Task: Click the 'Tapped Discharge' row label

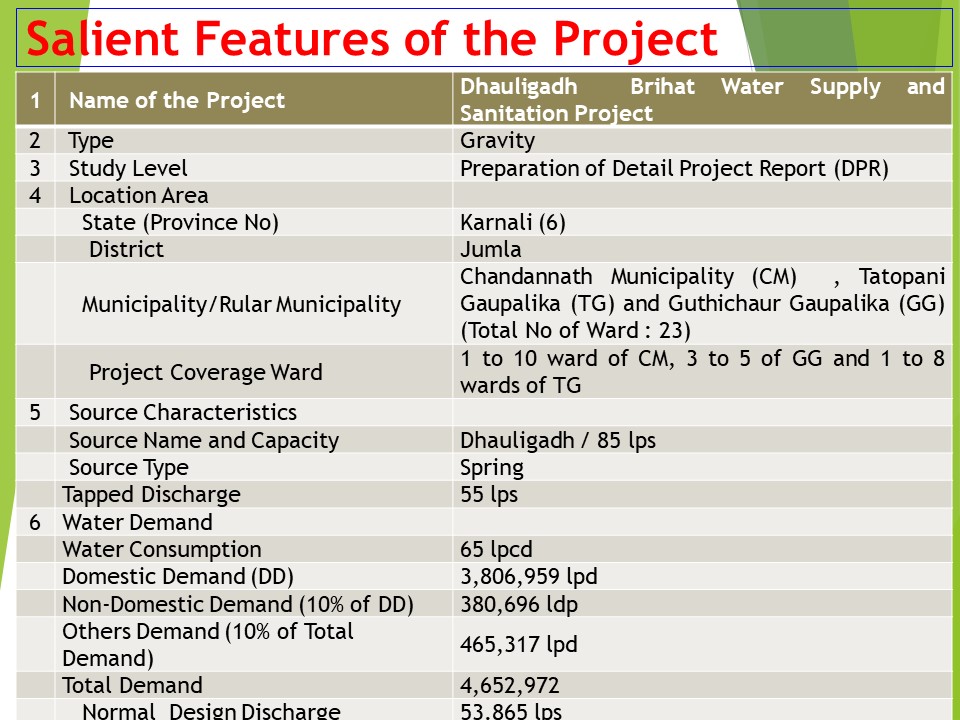Action: click(151, 494)
